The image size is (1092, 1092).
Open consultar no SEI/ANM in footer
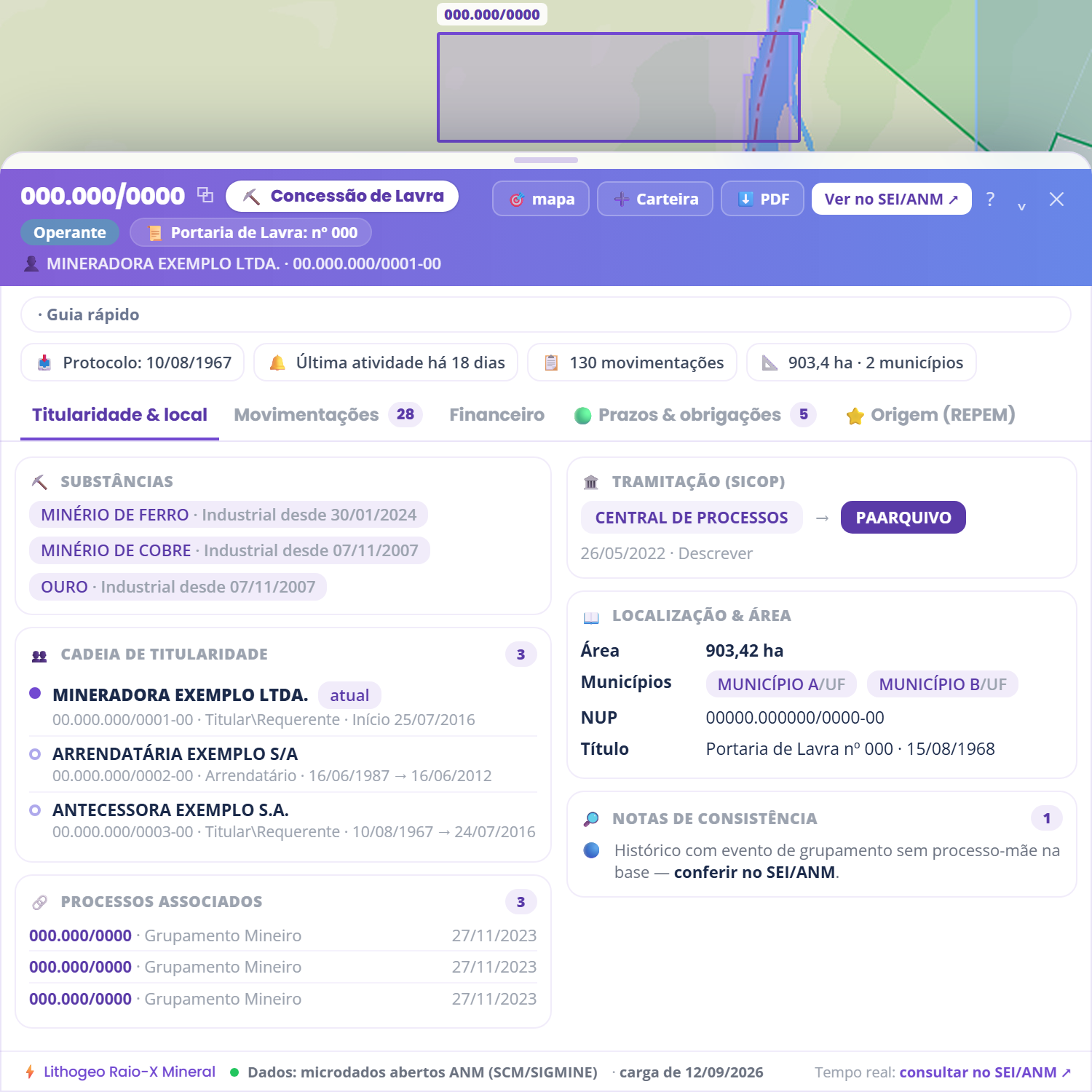[985, 1072]
